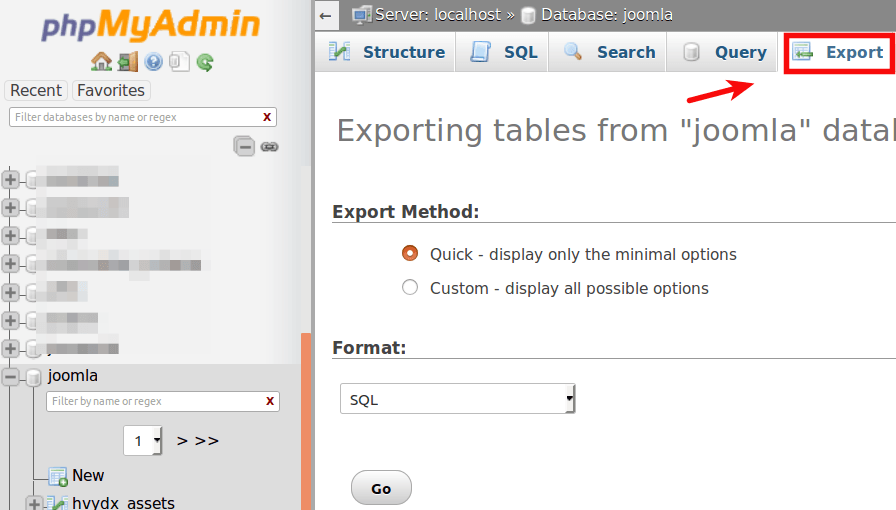Select Quick export method radio button
896x510 pixels.
coord(410,253)
